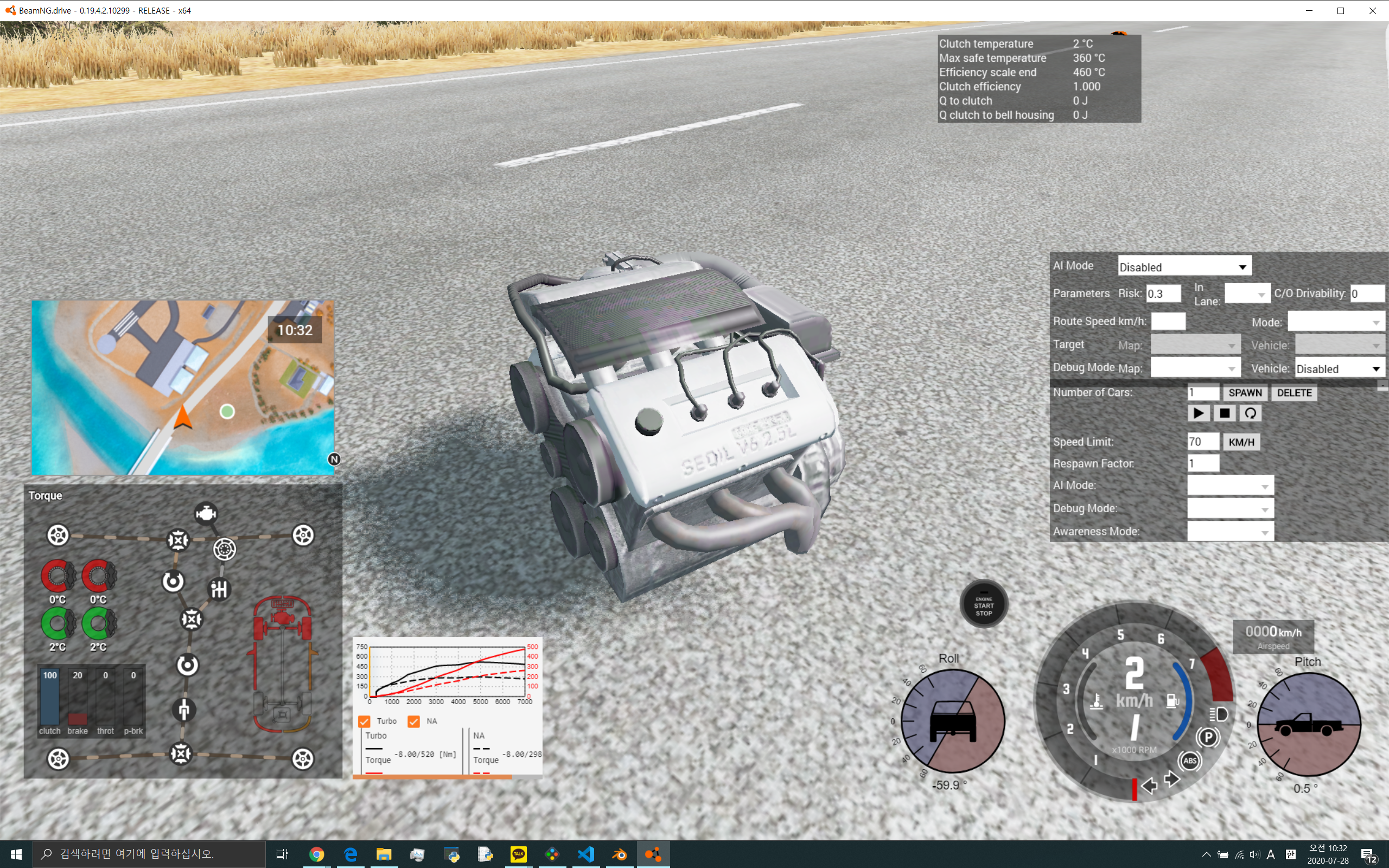1389x868 pixels.
Task: Open the Debug Mode Map dropdown
Action: (1196, 368)
